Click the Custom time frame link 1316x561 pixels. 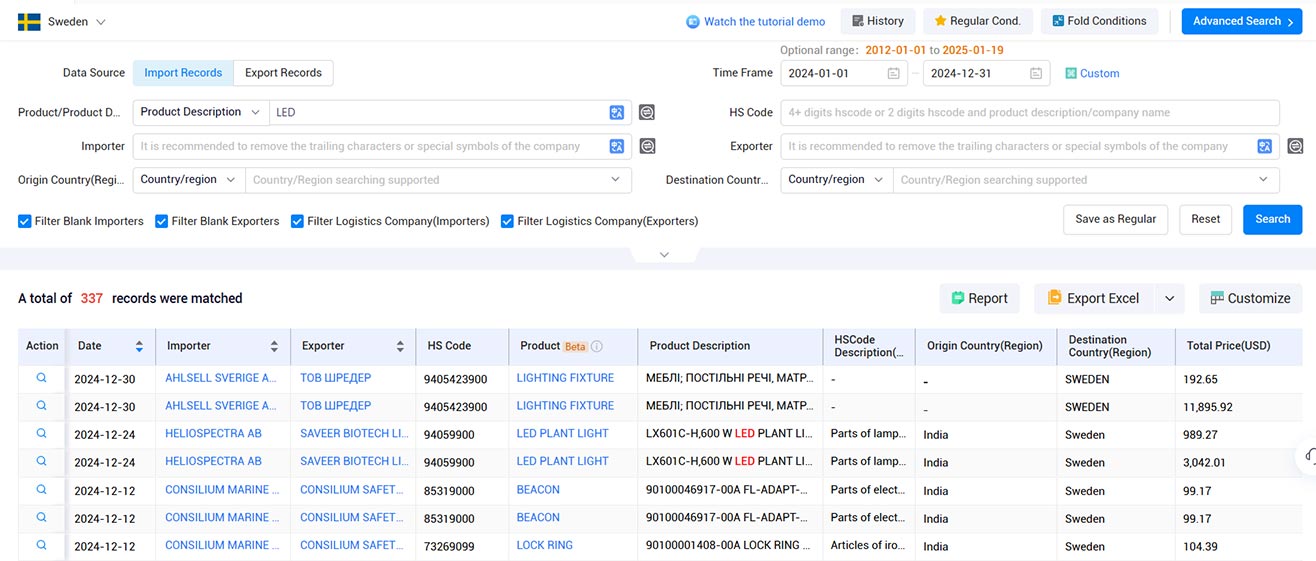click(x=1092, y=73)
